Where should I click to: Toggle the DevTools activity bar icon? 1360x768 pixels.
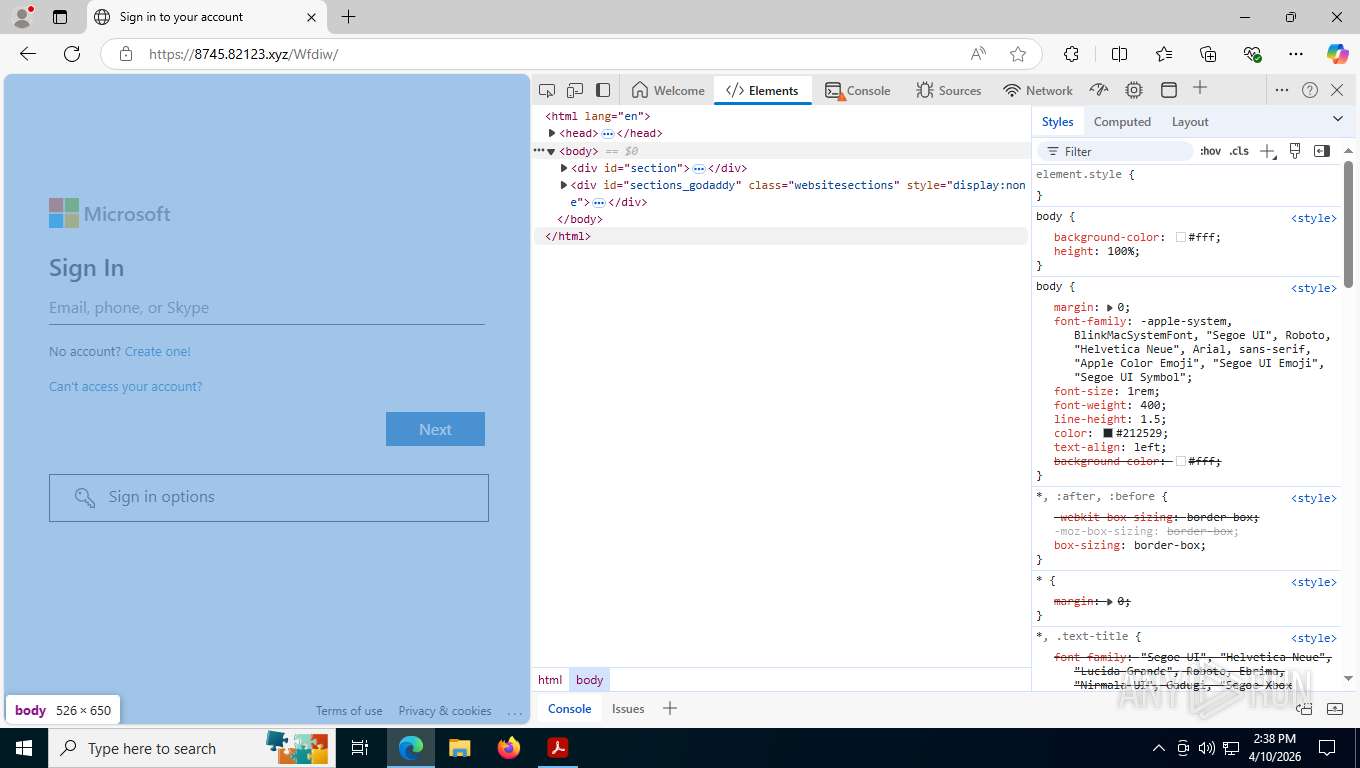pyautogui.click(x=603, y=90)
